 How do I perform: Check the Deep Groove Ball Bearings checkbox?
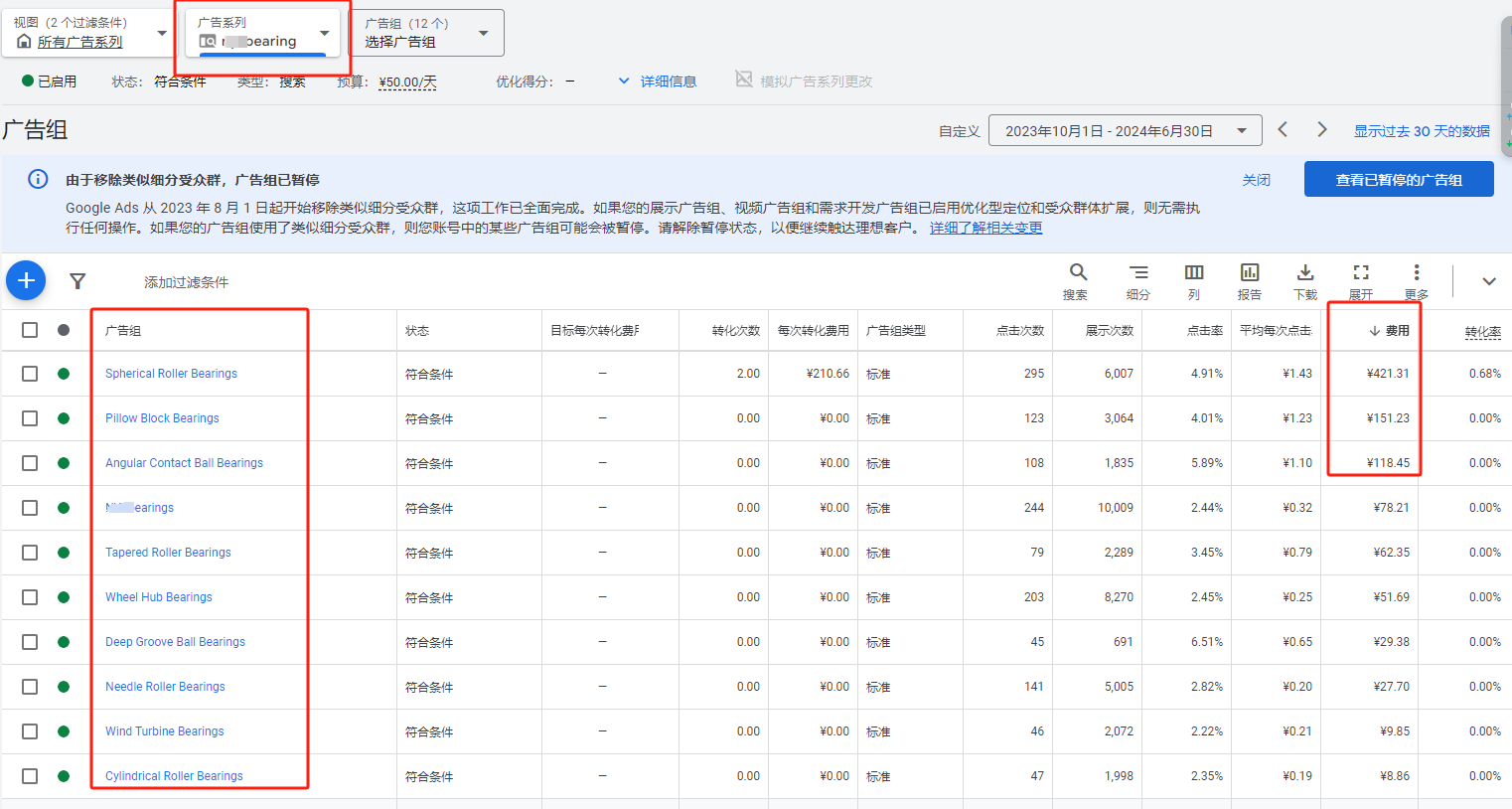pos(30,642)
